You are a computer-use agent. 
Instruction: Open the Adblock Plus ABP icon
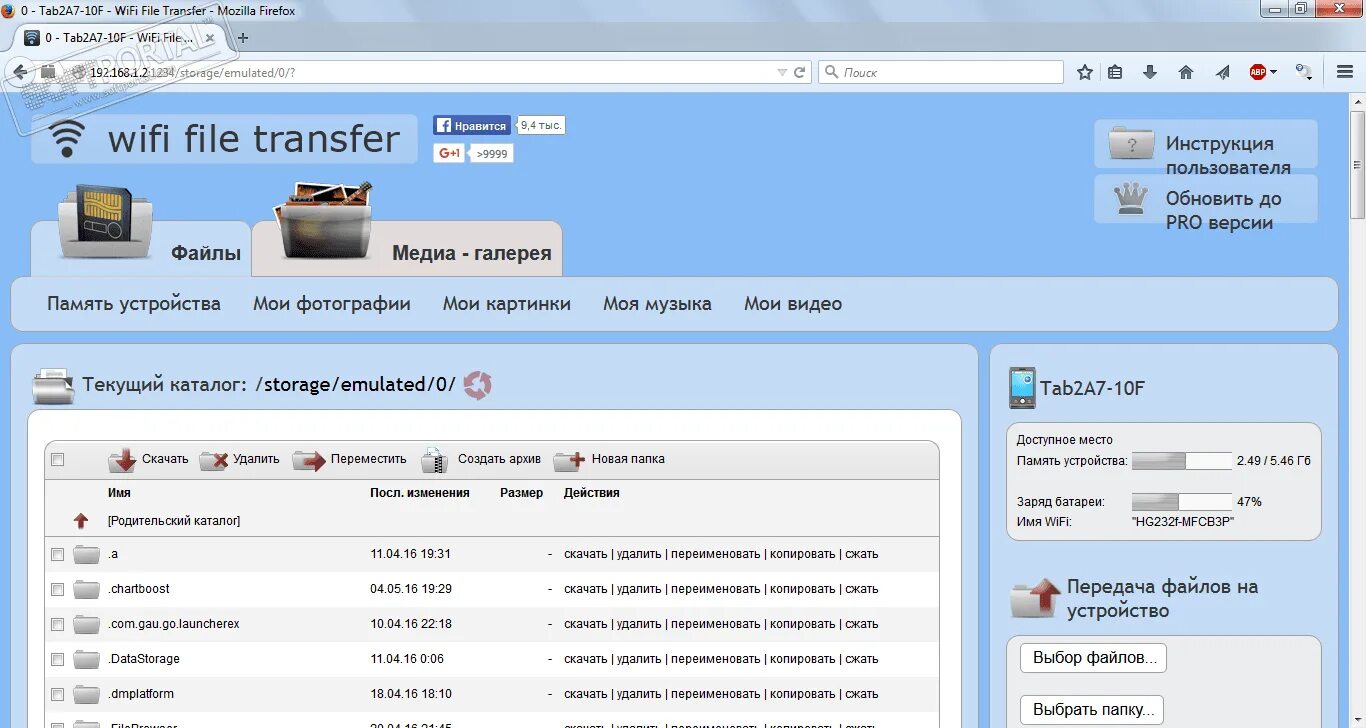[1257, 72]
